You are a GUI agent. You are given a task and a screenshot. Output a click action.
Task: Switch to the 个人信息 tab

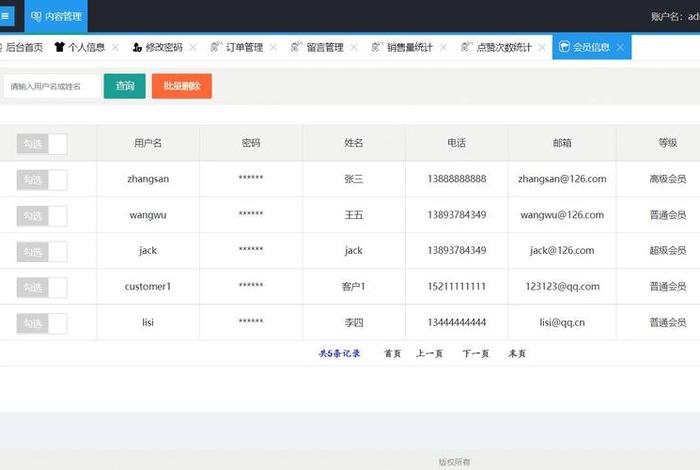coord(87,47)
